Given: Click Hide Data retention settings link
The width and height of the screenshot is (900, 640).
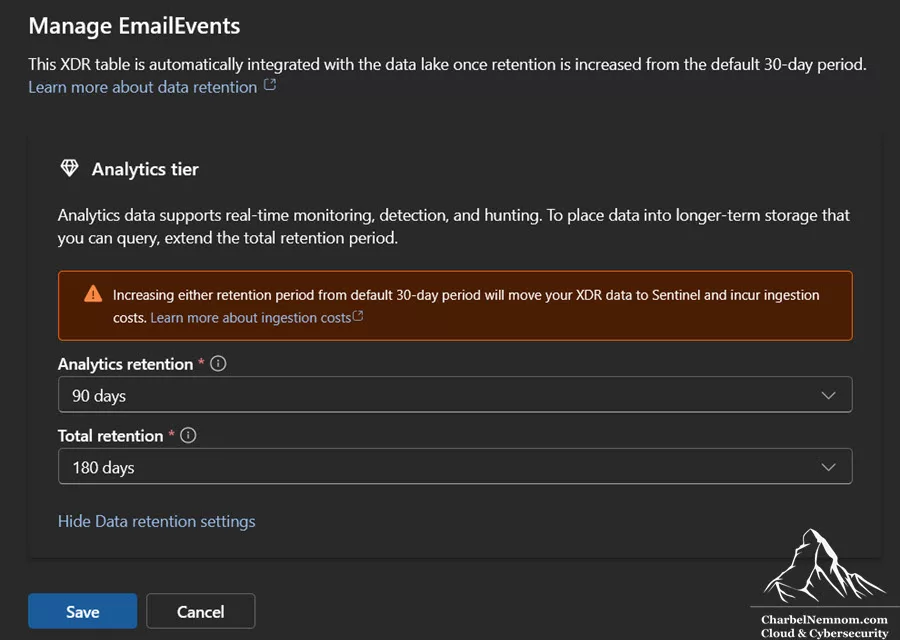Looking at the screenshot, I should click(x=157, y=521).
